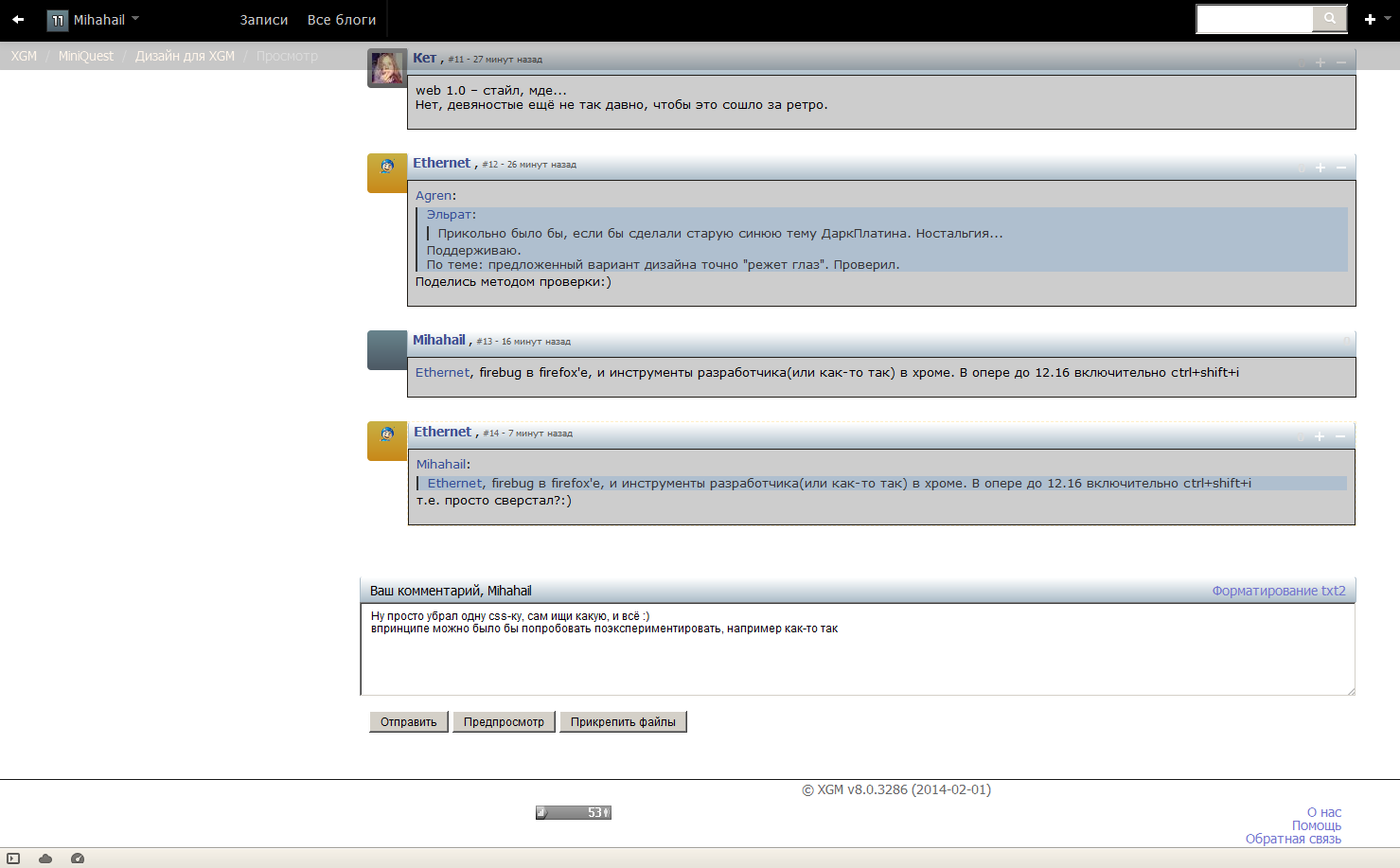Click the 'web 1.0 – стайл, мде...' text
Image resolution: width=1400 pixels, height=868 pixels.
491,91
